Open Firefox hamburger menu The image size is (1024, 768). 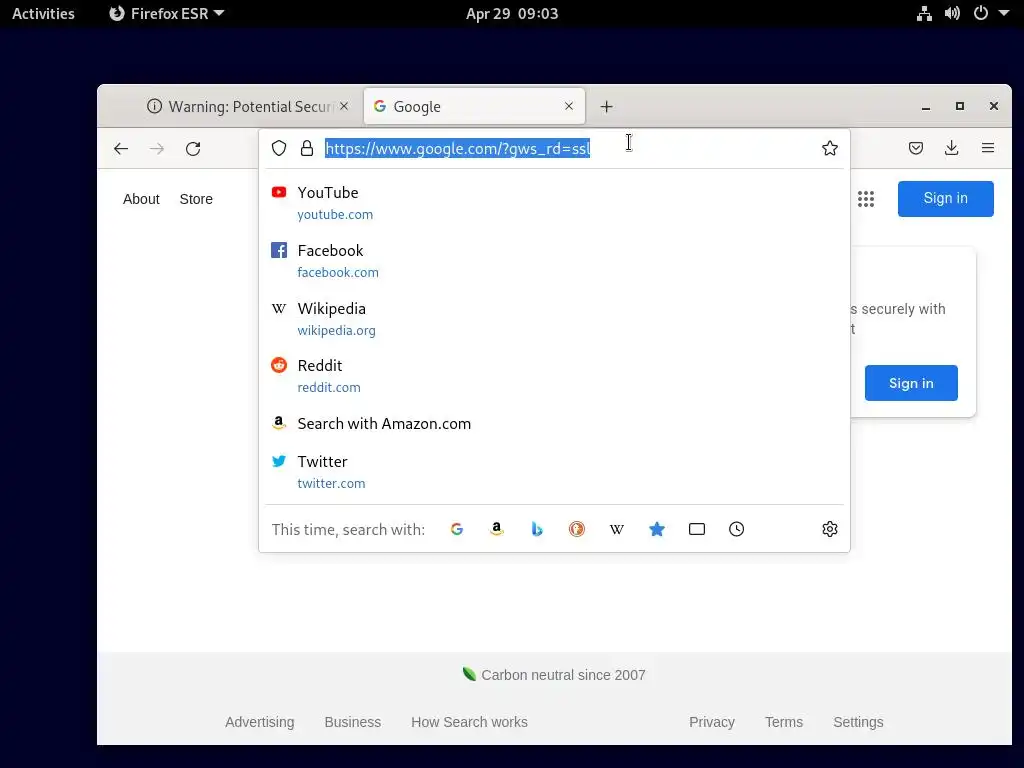pyautogui.click(x=987, y=148)
